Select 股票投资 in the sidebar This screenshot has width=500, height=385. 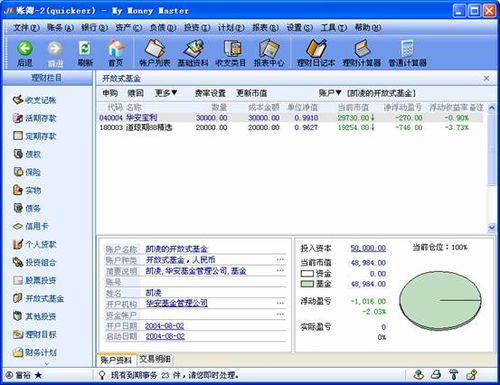pos(34,280)
